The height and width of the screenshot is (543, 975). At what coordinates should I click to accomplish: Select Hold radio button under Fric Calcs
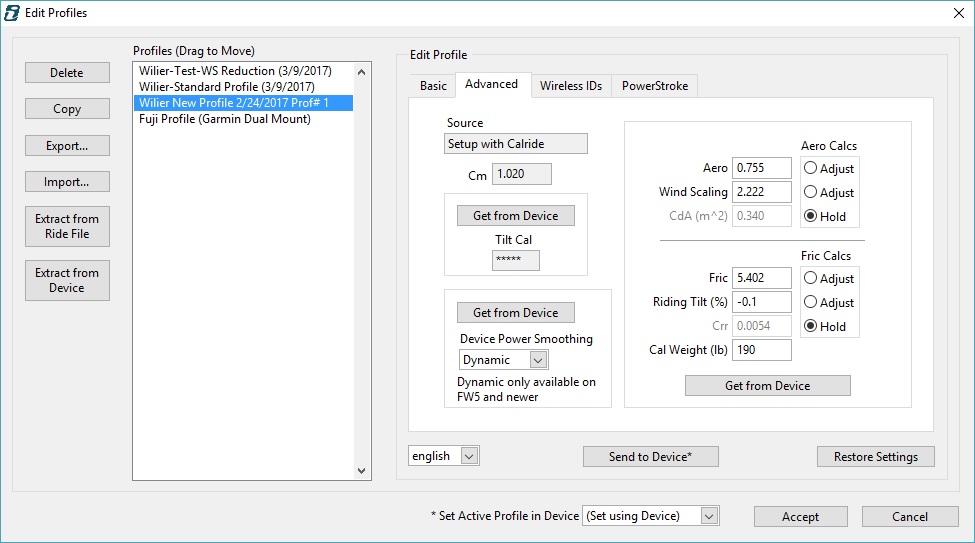tap(811, 326)
